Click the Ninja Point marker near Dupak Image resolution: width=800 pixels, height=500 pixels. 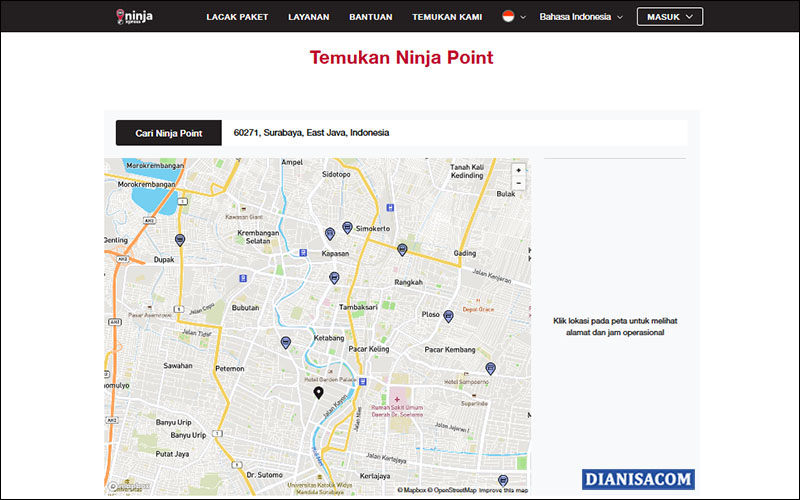tap(180, 239)
